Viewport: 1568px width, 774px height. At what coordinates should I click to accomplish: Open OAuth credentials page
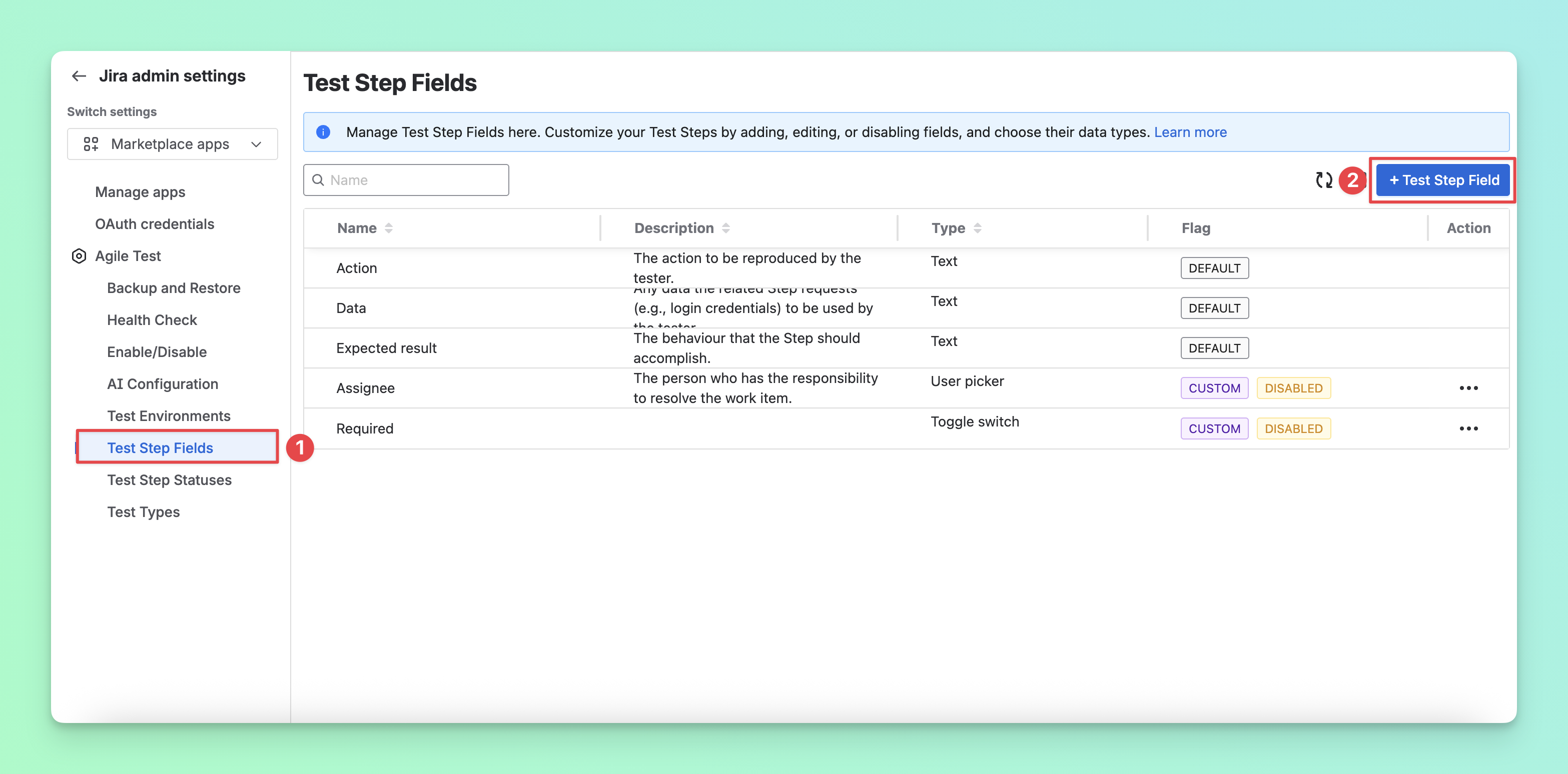pyautogui.click(x=155, y=224)
